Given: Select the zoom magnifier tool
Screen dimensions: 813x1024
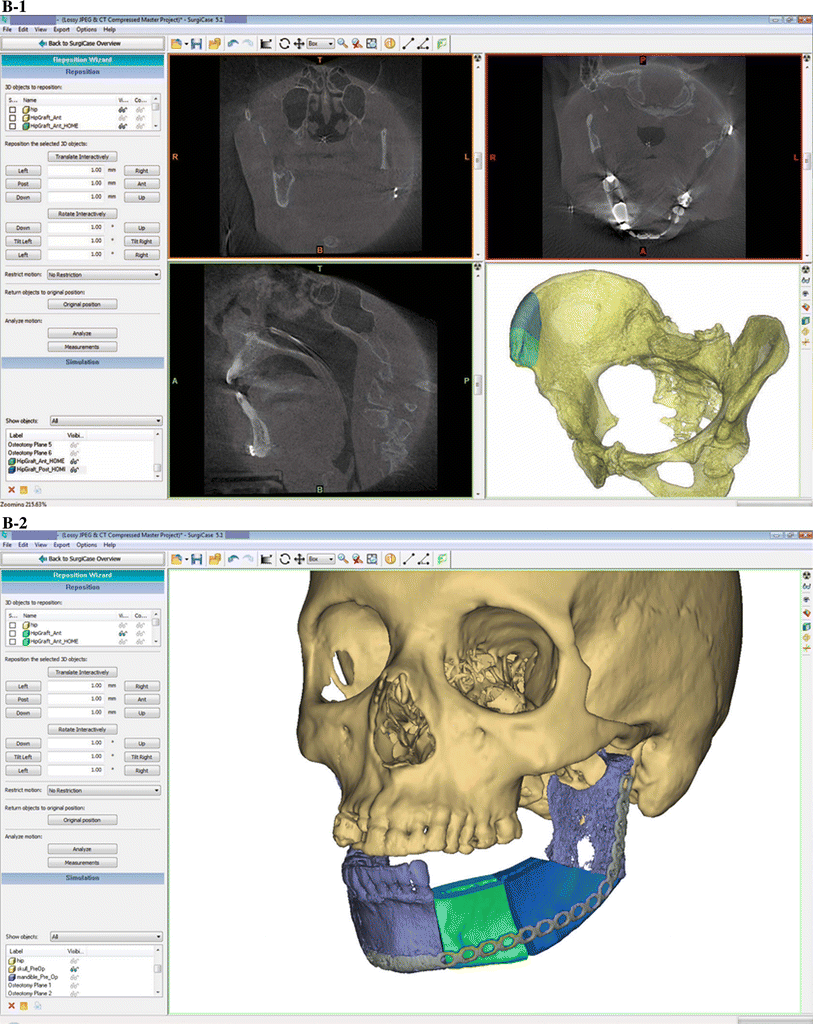Looking at the screenshot, I should [x=343, y=43].
